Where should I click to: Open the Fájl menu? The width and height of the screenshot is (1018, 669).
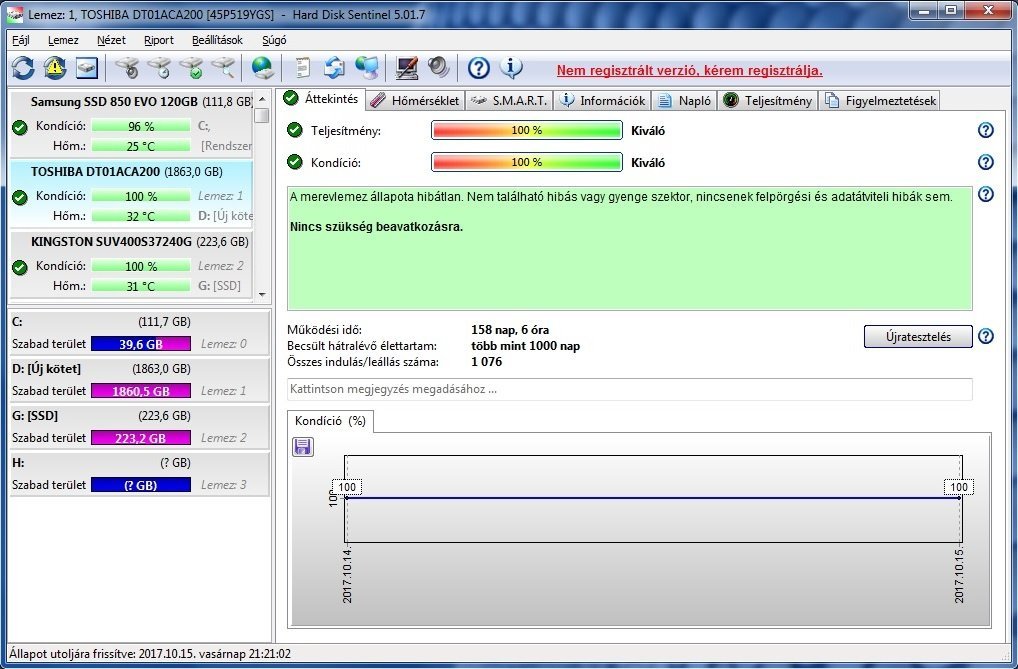pyautogui.click(x=21, y=40)
